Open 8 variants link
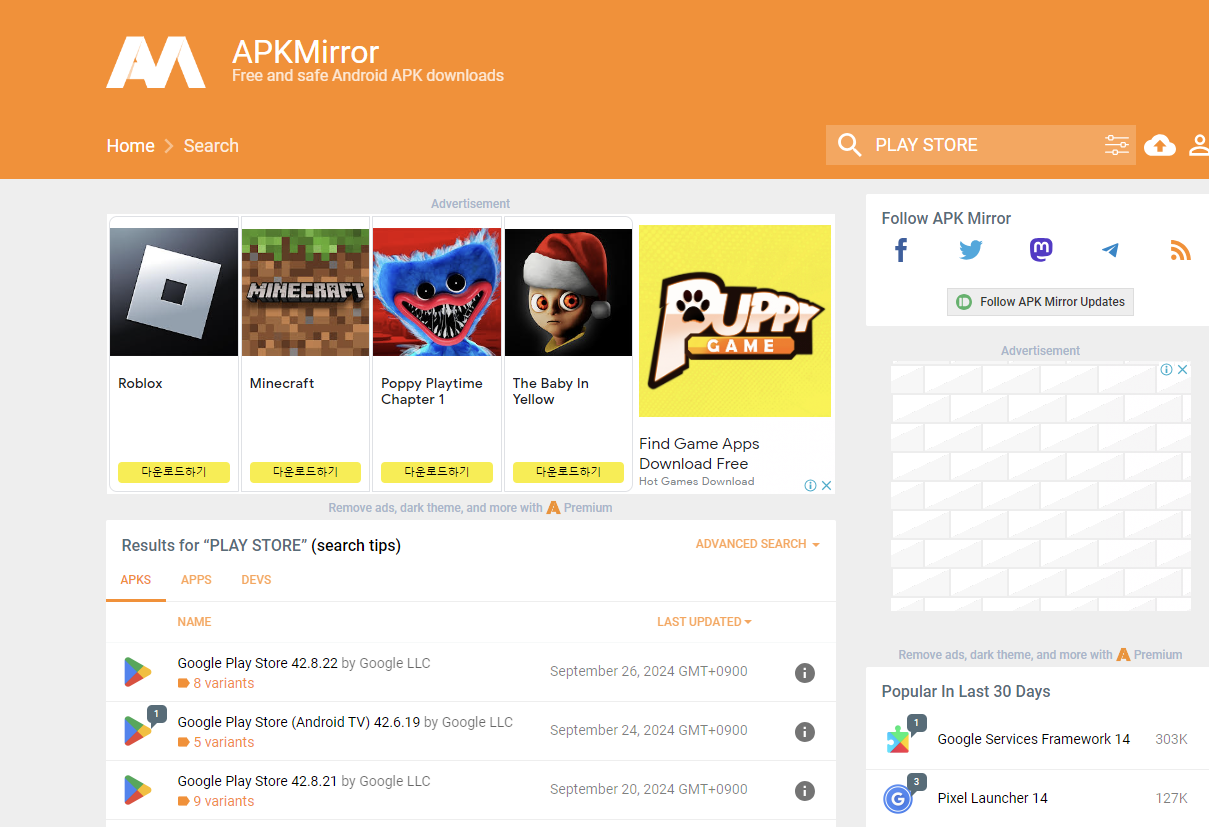This screenshot has width=1209, height=827. [224, 684]
